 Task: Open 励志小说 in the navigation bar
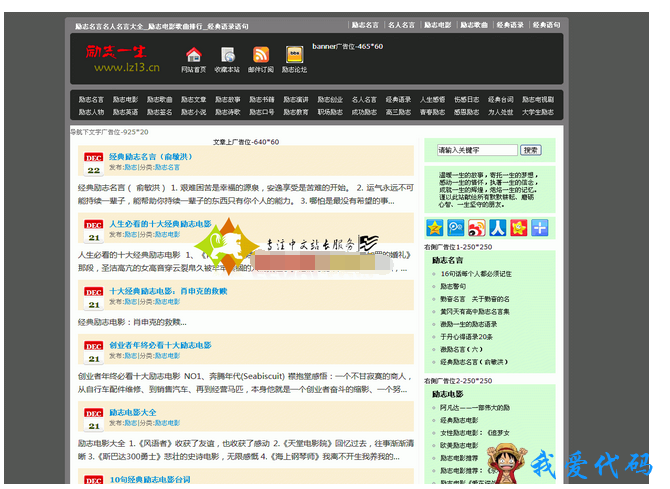(x=194, y=112)
